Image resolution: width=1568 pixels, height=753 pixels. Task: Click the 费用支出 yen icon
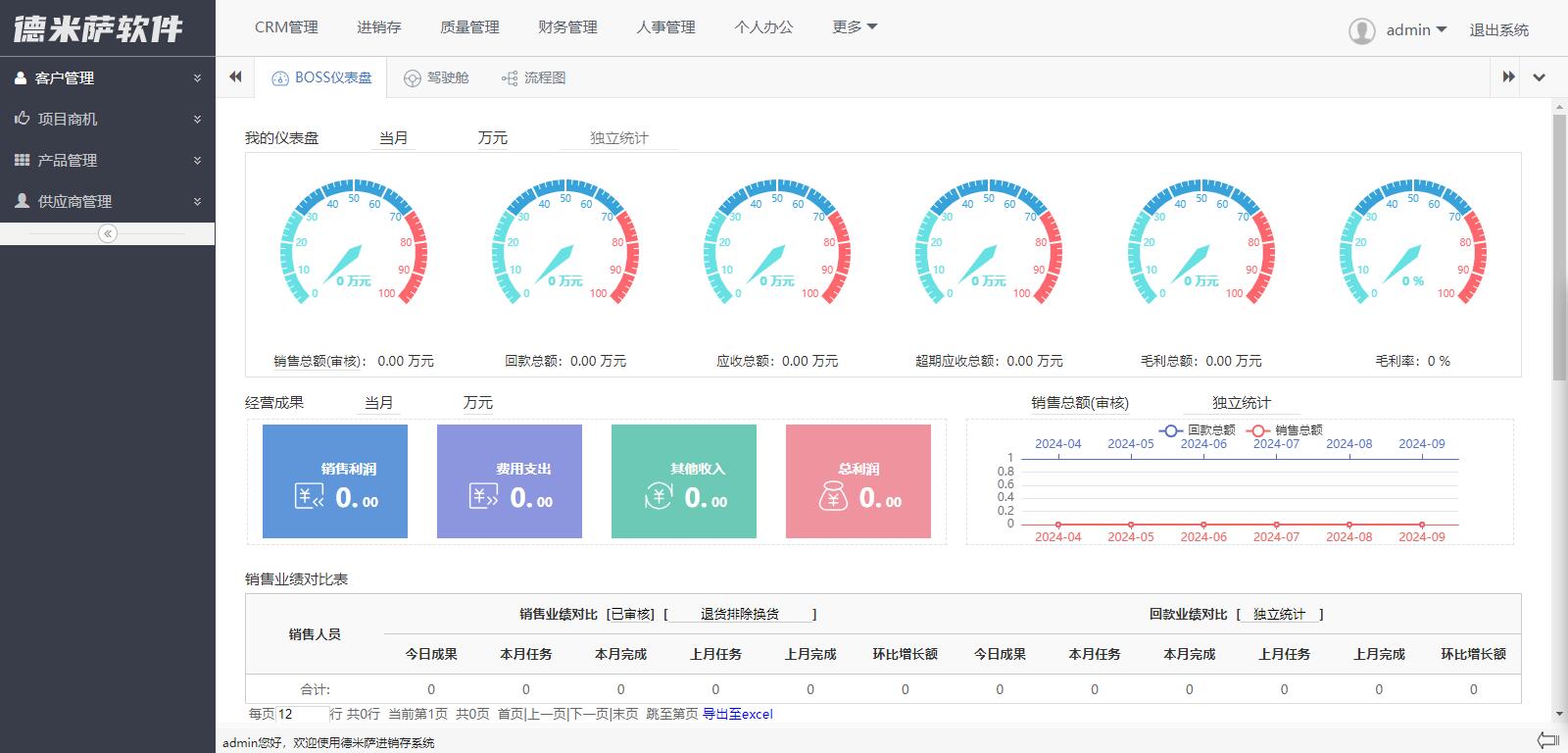[484, 497]
